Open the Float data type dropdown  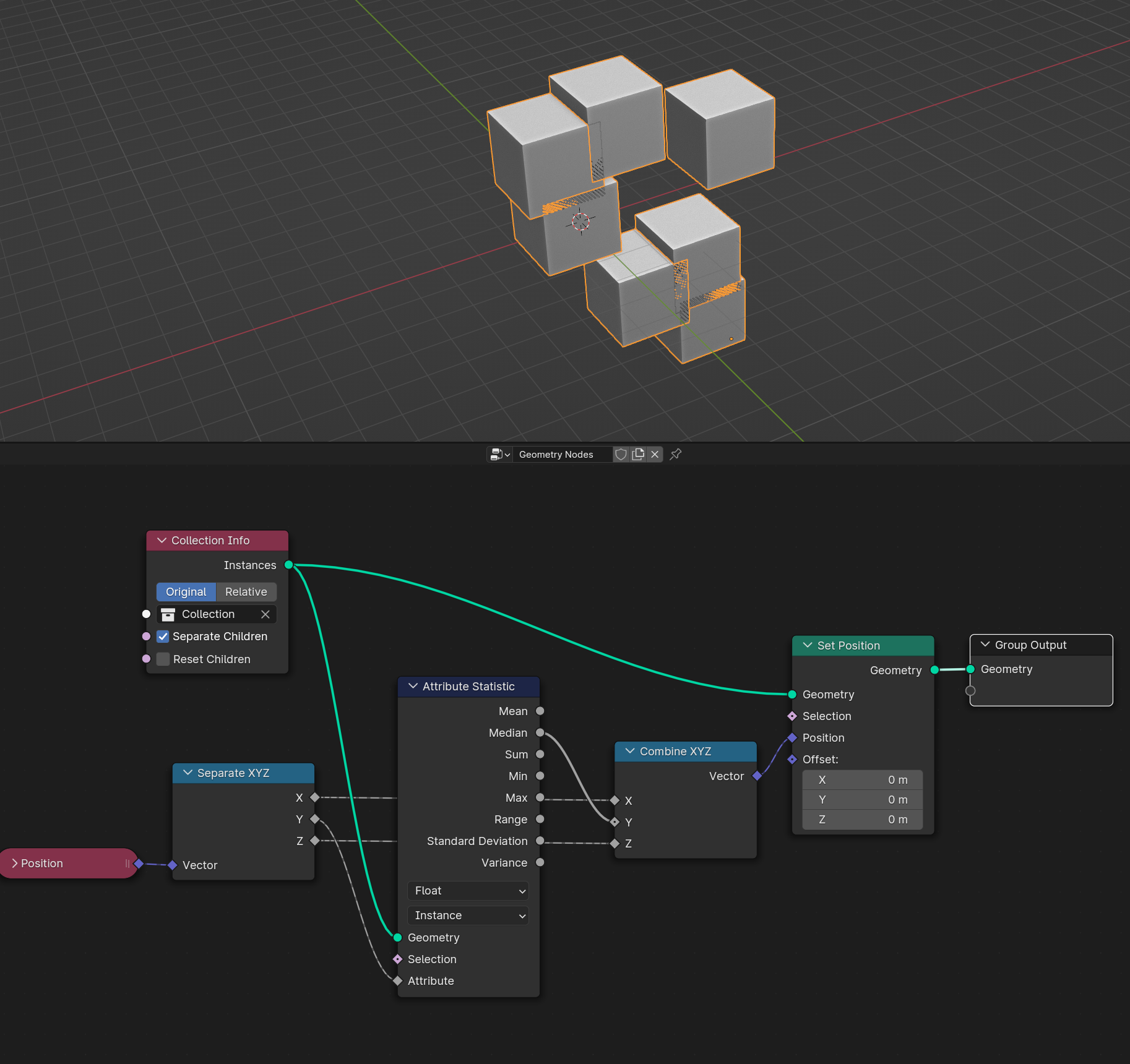(468, 891)
